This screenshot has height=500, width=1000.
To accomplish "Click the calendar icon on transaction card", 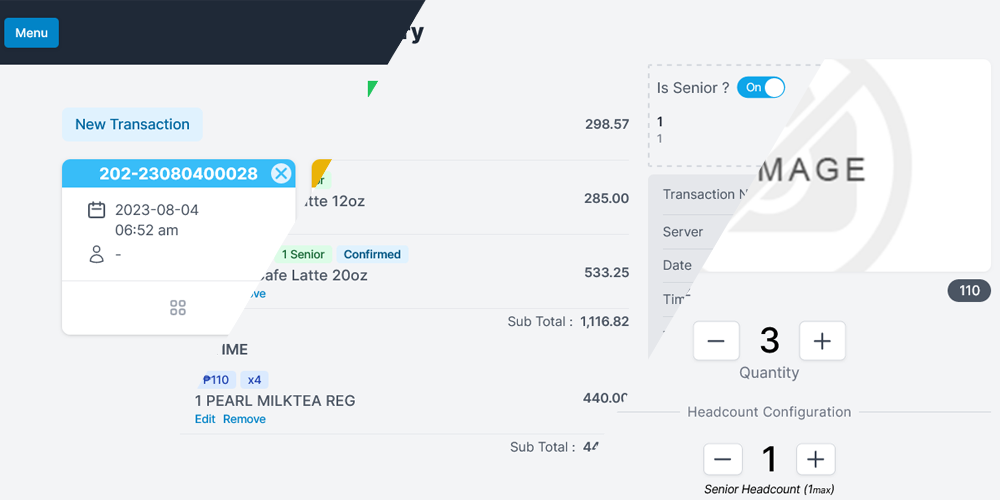I will 96,210.
